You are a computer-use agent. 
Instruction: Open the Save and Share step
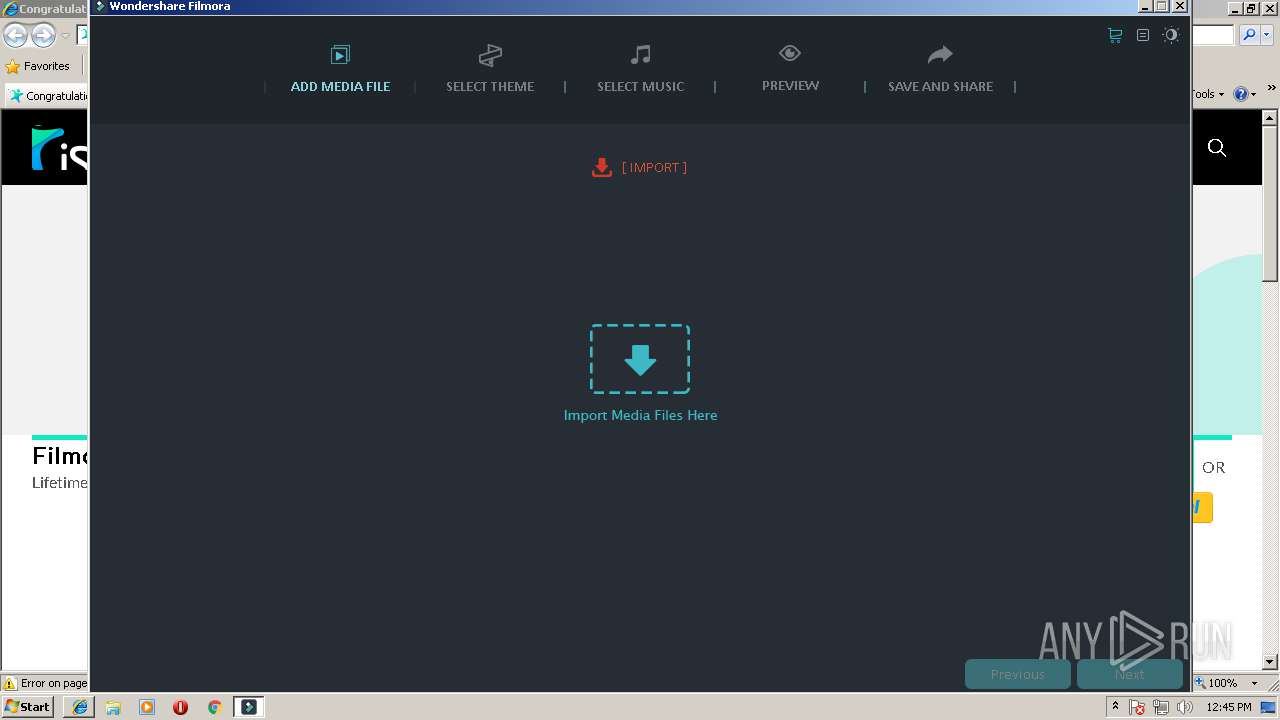coord(940,86)
